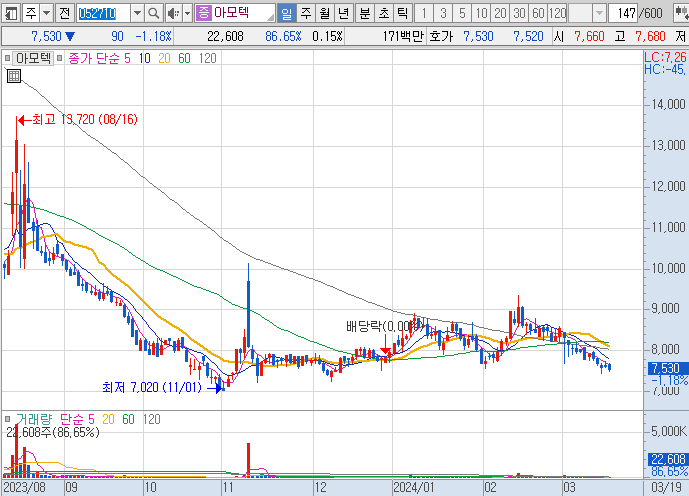Click the magnifier stock search icon
Image resolution: width=689 pixels, height=496 pixels.
point(153,13)
